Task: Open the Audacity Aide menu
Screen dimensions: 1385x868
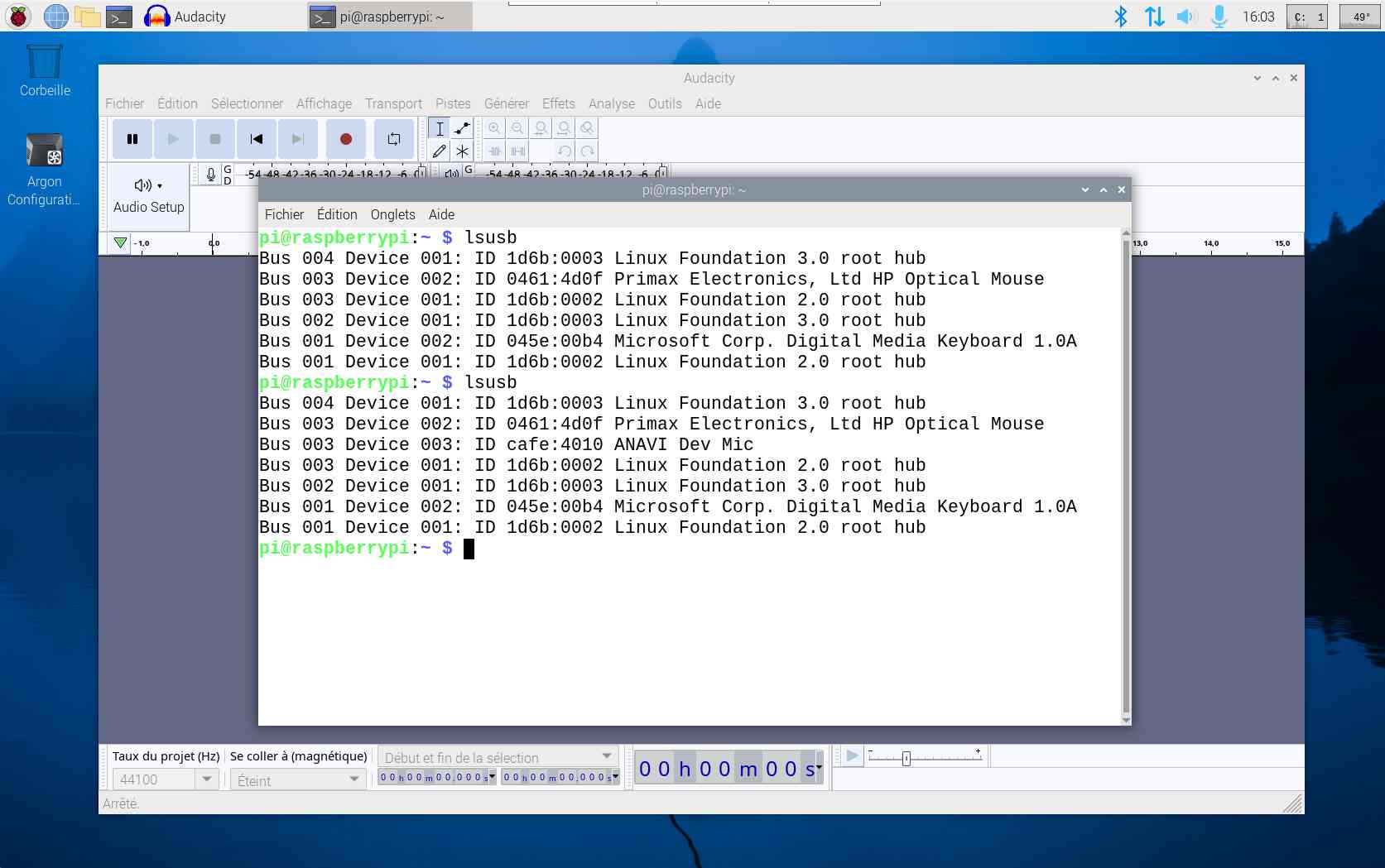Action: 708,103
